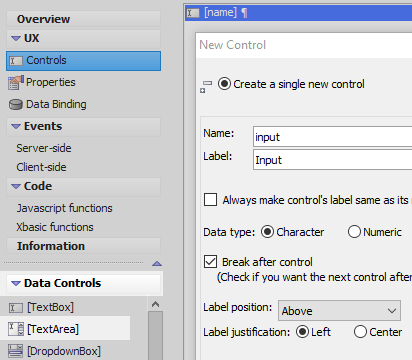Click the icon beside [name] in header
Viewport: 412px width, 360px height.
tap(193, 13)
